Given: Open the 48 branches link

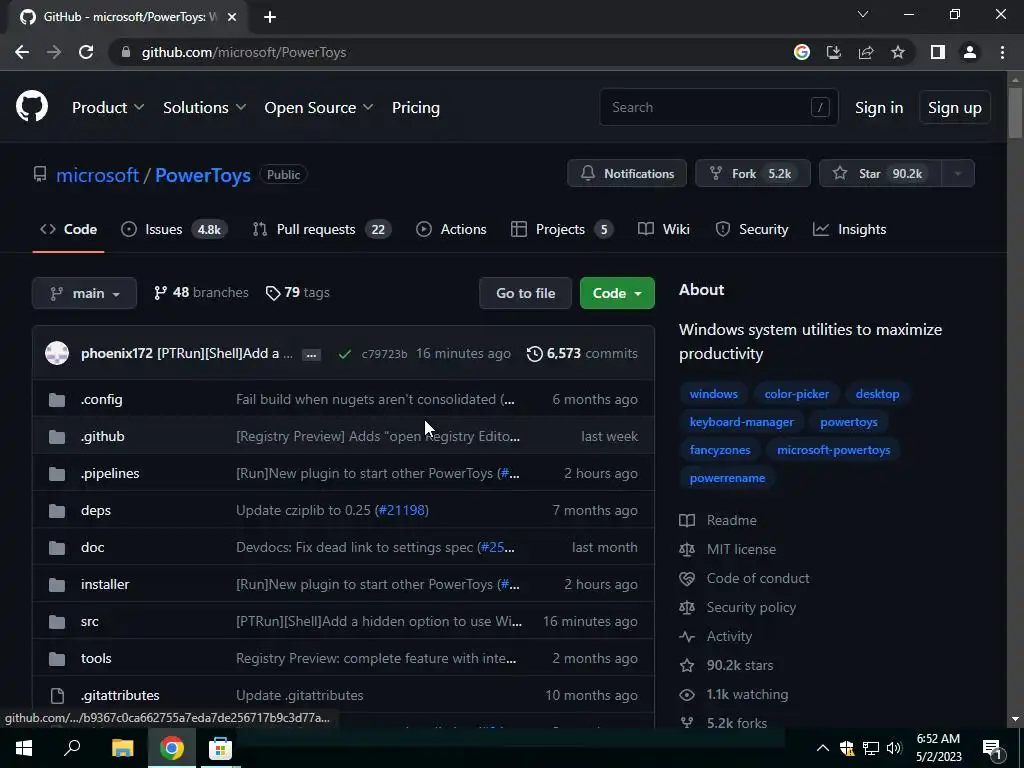Looking at the screenshot, I should [x=201, y=293].
